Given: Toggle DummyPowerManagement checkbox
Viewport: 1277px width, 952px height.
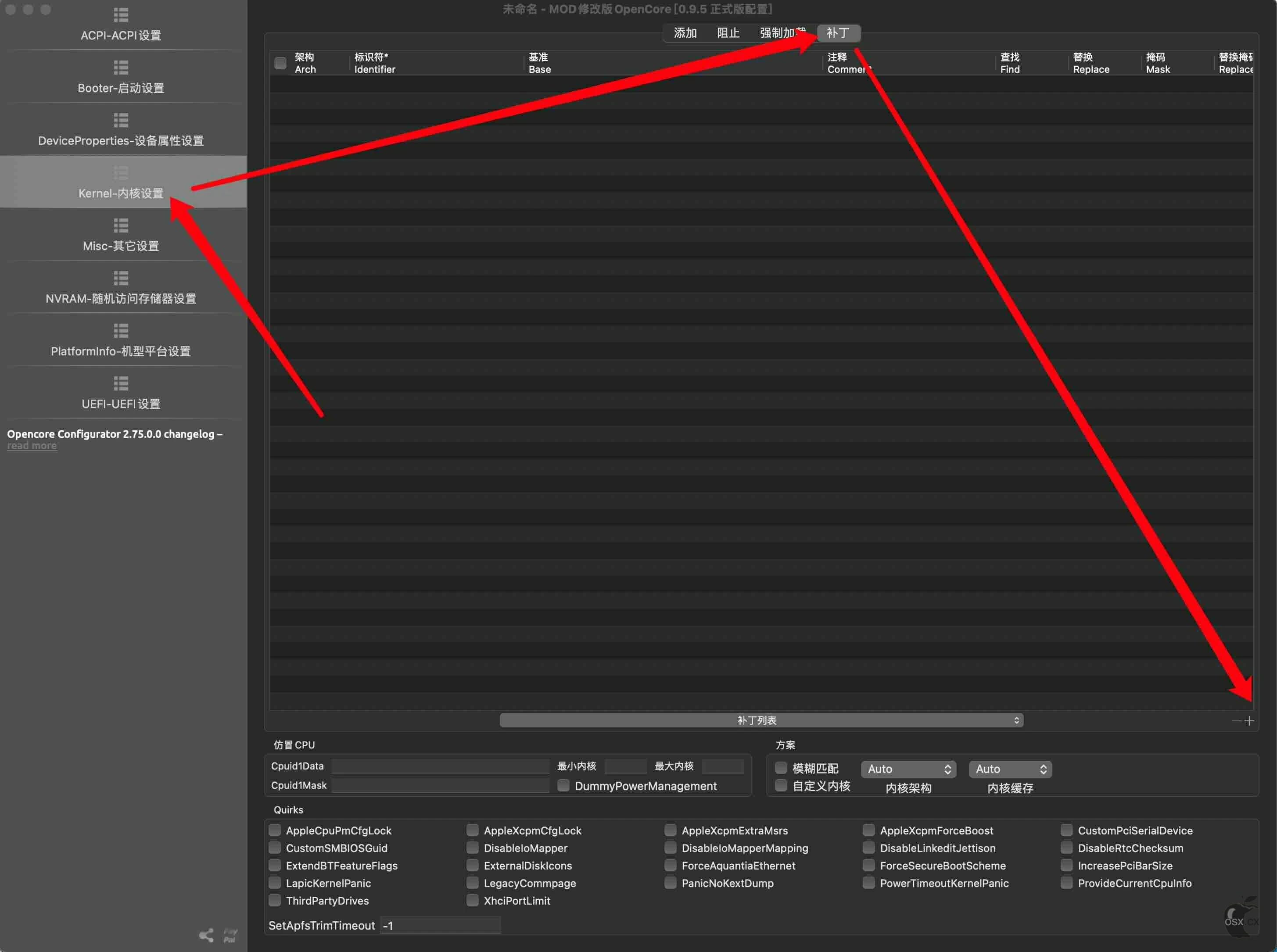Looking at the screenshot, I should [563, 785].
